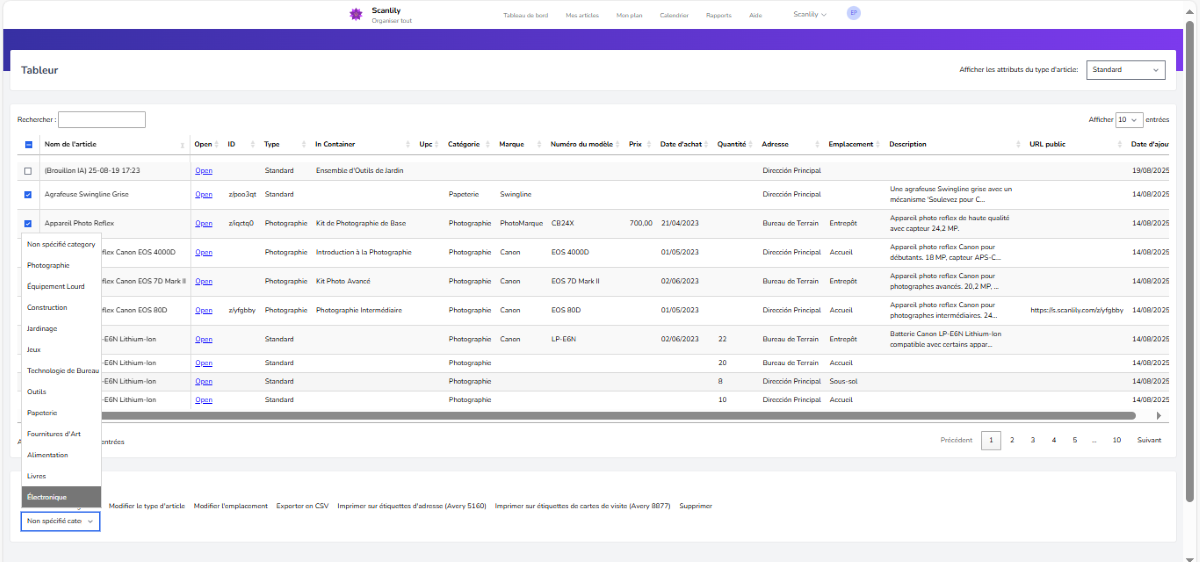1200x562 pixels.
Task: Click Exporter en CSV
Action: 302,506
